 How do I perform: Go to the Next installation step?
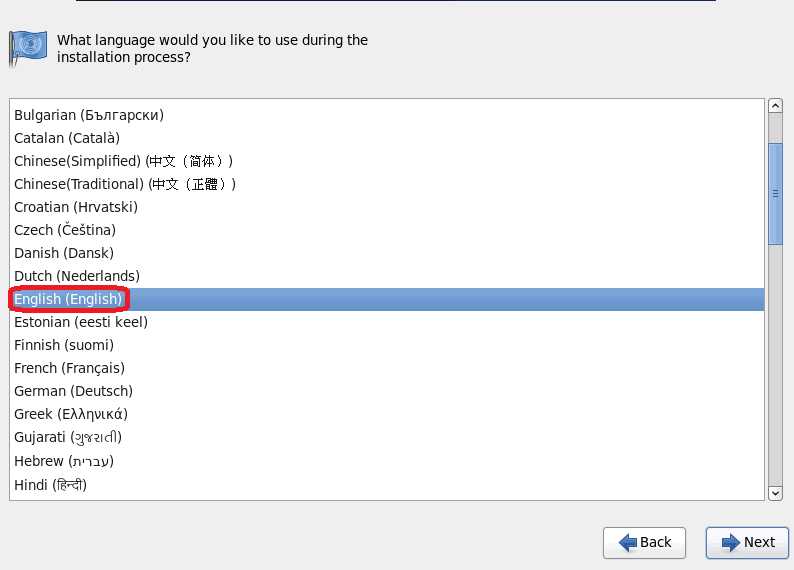point(747,543)
